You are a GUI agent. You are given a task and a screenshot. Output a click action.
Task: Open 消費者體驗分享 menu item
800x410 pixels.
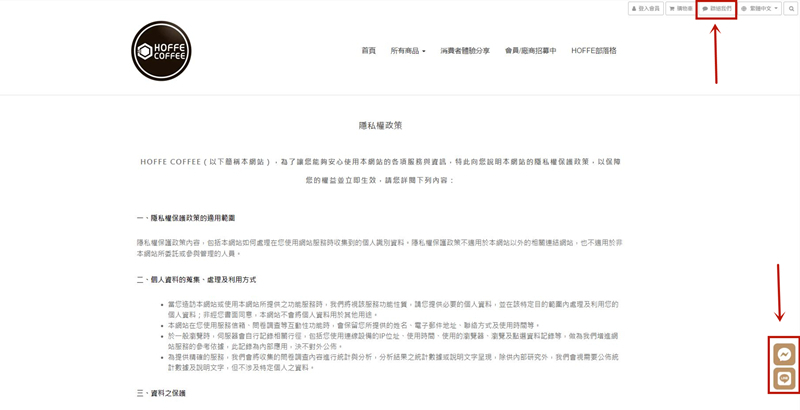coord(465,50)
